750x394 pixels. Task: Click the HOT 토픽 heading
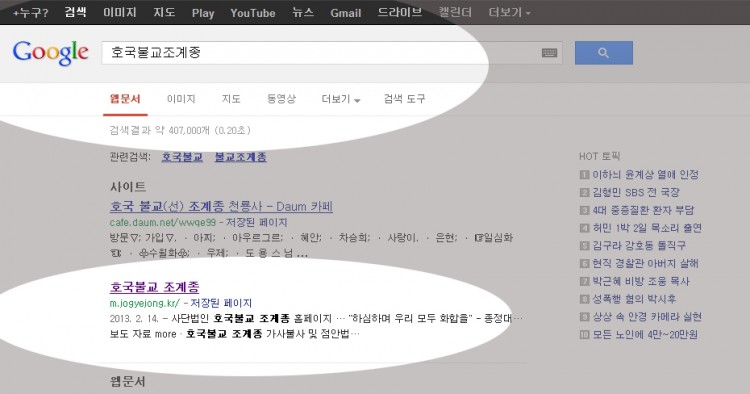(599, 156)
